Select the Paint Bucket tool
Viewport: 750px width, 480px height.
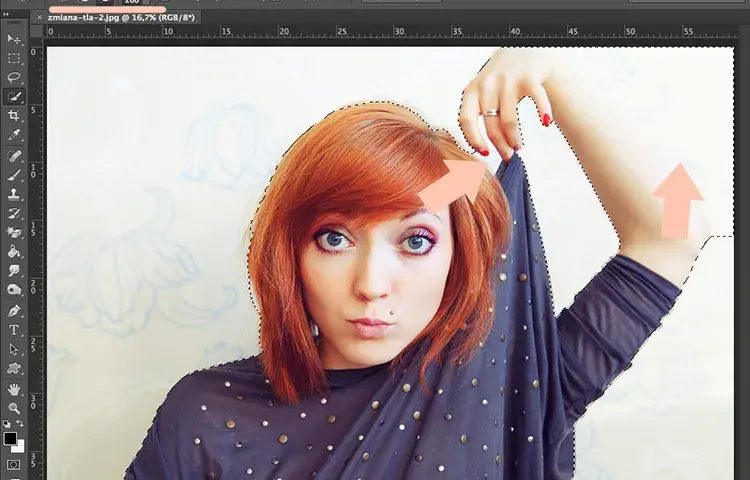[14, 251]
